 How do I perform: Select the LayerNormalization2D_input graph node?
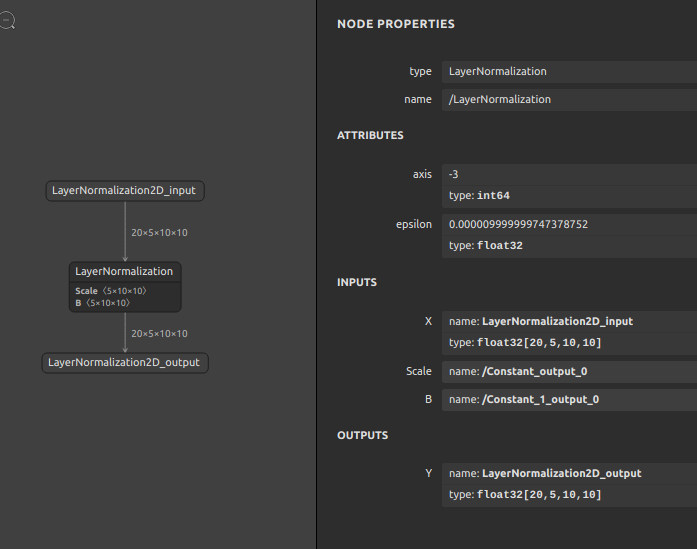125,191
